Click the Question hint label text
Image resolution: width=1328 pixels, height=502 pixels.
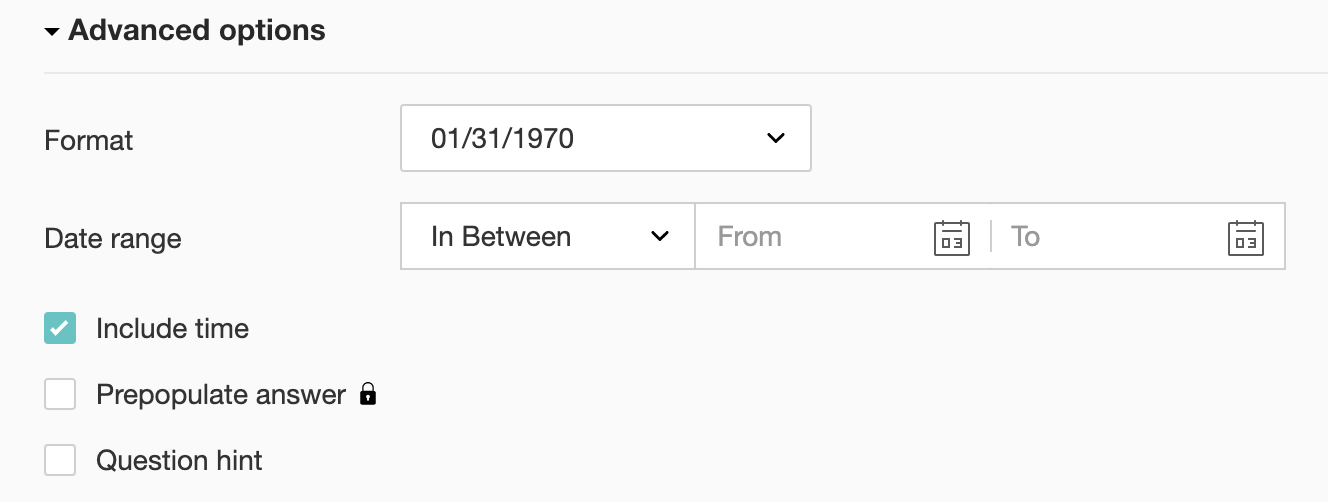[179, 460]
